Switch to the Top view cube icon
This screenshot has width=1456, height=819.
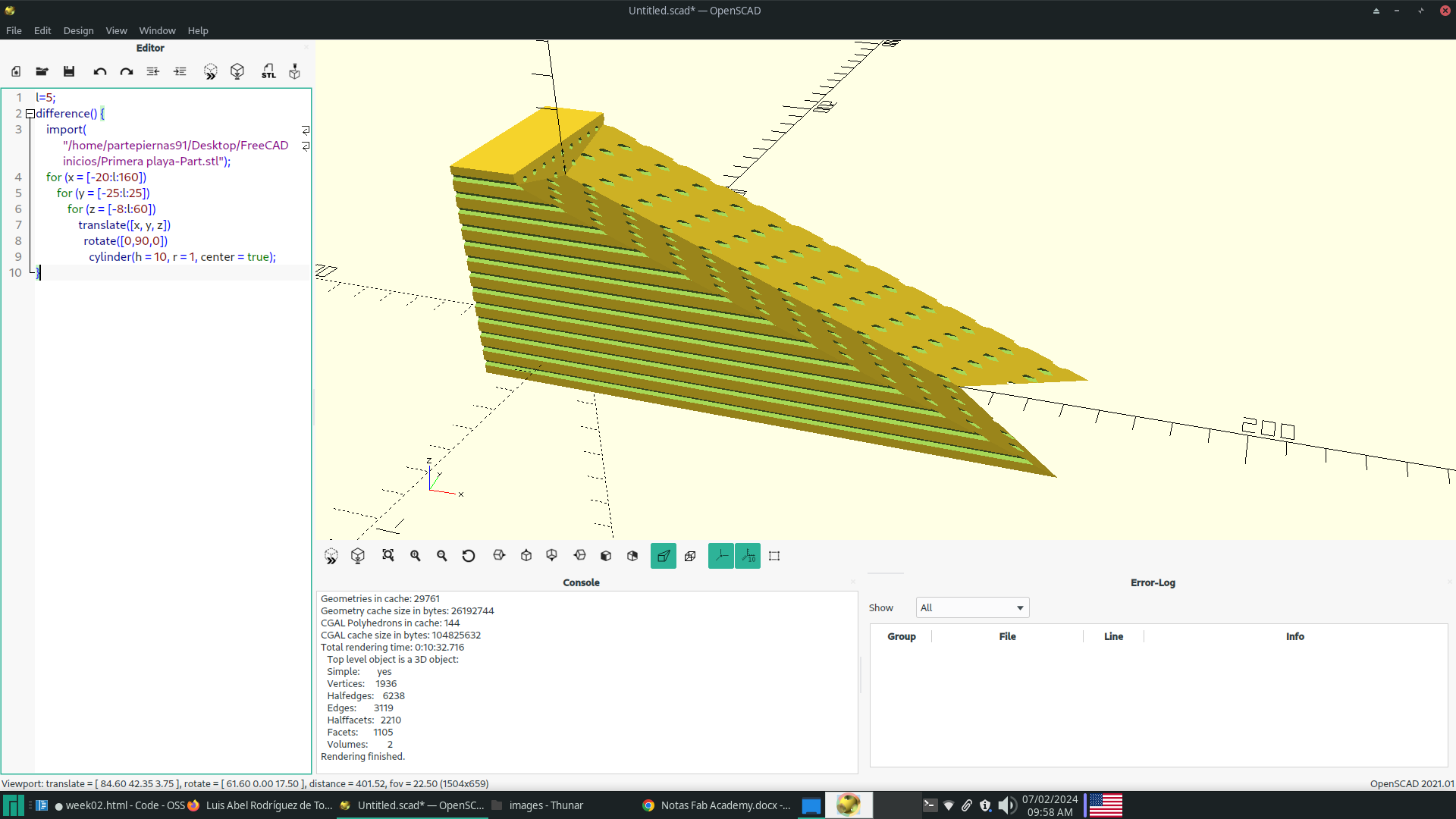click(x=526, y=556)
